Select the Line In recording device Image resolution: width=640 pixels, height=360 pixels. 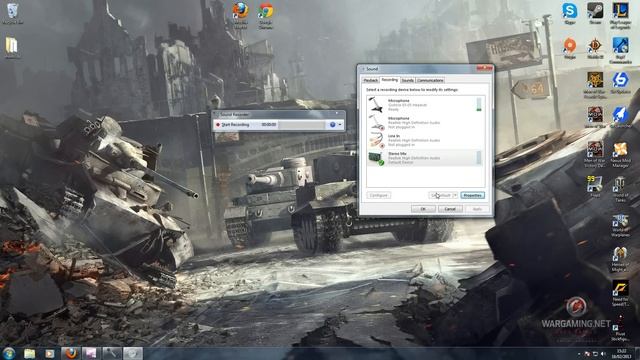tap(424, 140)
